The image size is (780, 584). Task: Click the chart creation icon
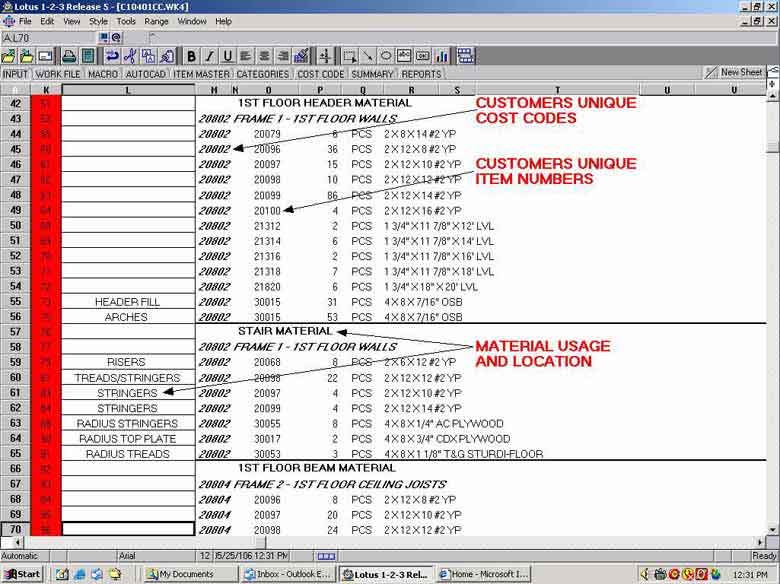441,56
